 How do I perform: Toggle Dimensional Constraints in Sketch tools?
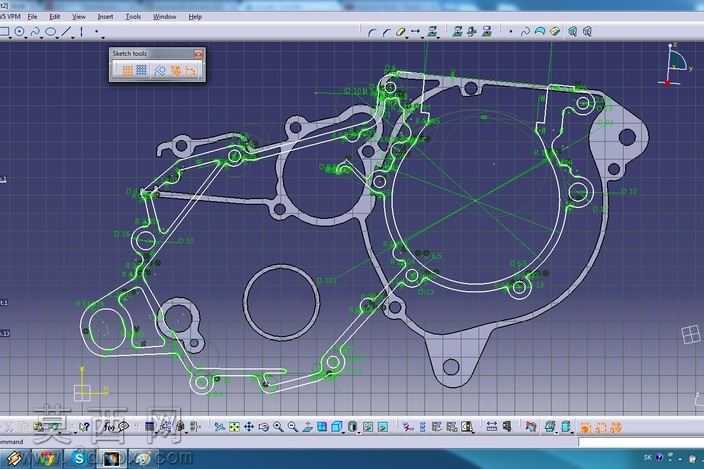(x=191, y=70)
